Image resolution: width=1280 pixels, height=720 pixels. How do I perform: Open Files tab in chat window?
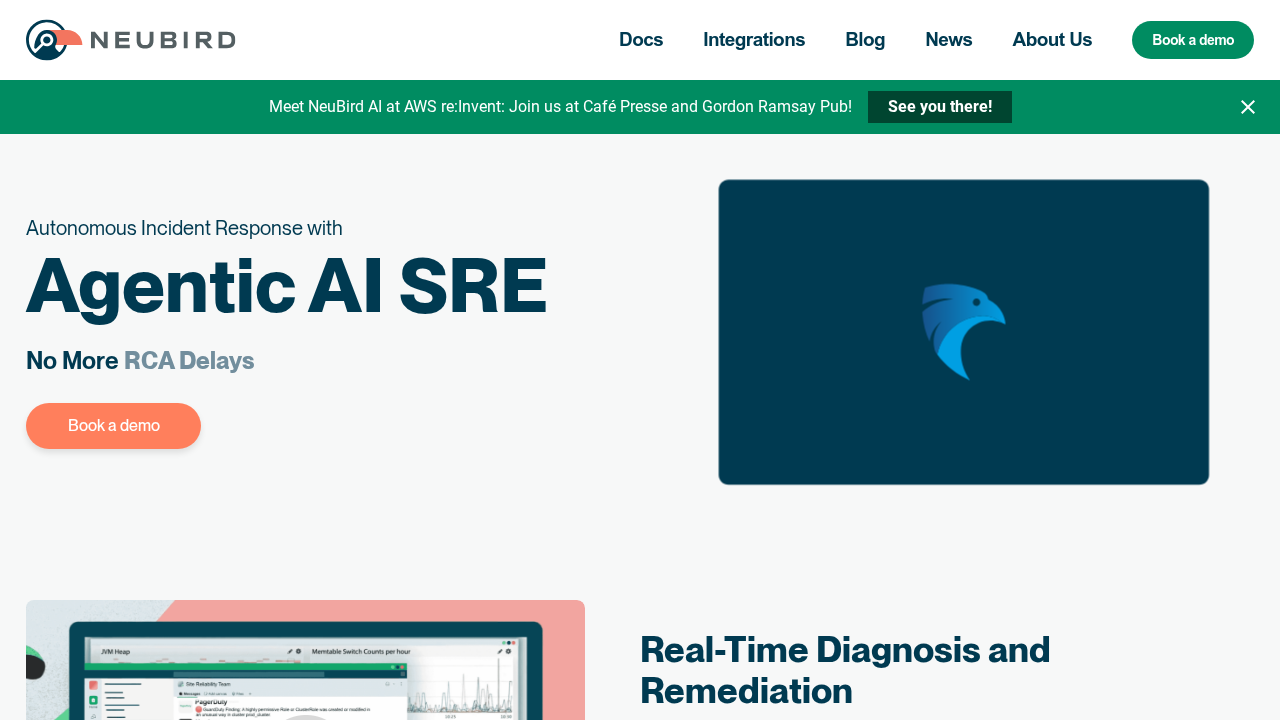click(239, 693)
